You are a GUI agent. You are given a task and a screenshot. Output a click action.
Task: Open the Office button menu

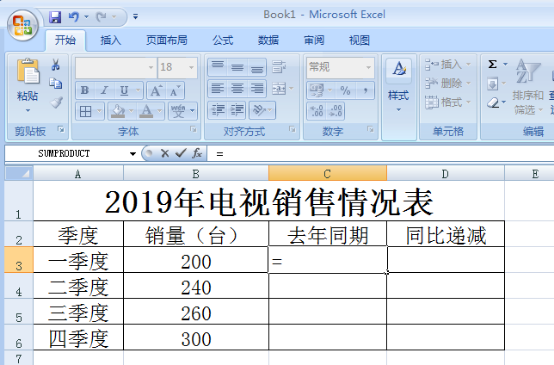[x=23, y=25]
